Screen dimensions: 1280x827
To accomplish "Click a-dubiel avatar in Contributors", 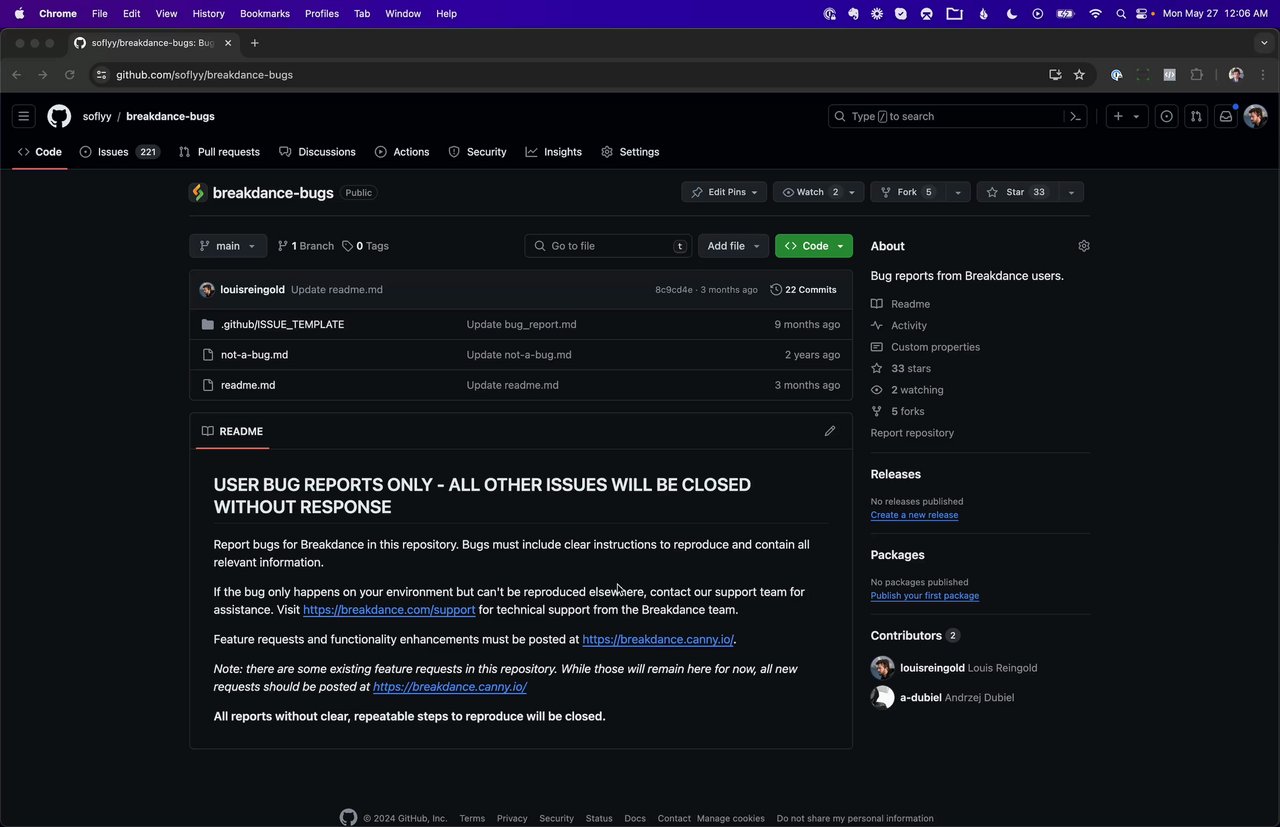I will click(x=882, y=698).
